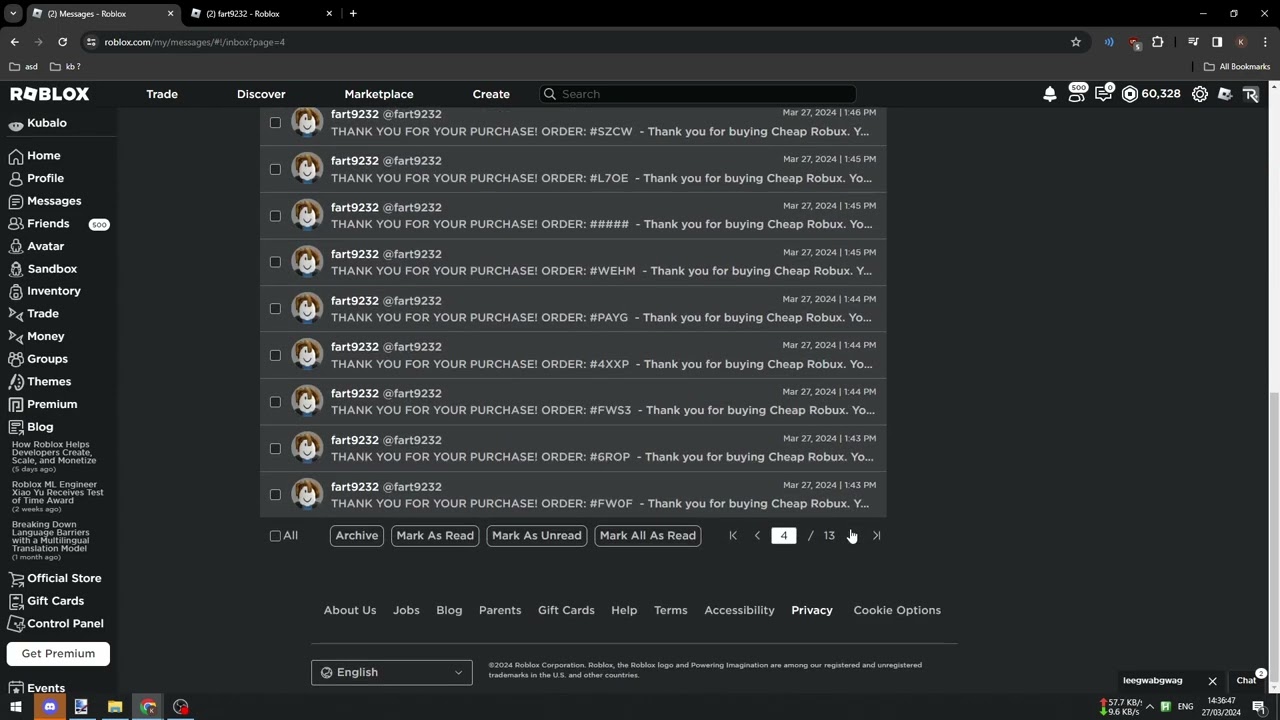The image size is (1280, 720).
Task: Open the Privacy footer link
Action: tap(812, 610)
